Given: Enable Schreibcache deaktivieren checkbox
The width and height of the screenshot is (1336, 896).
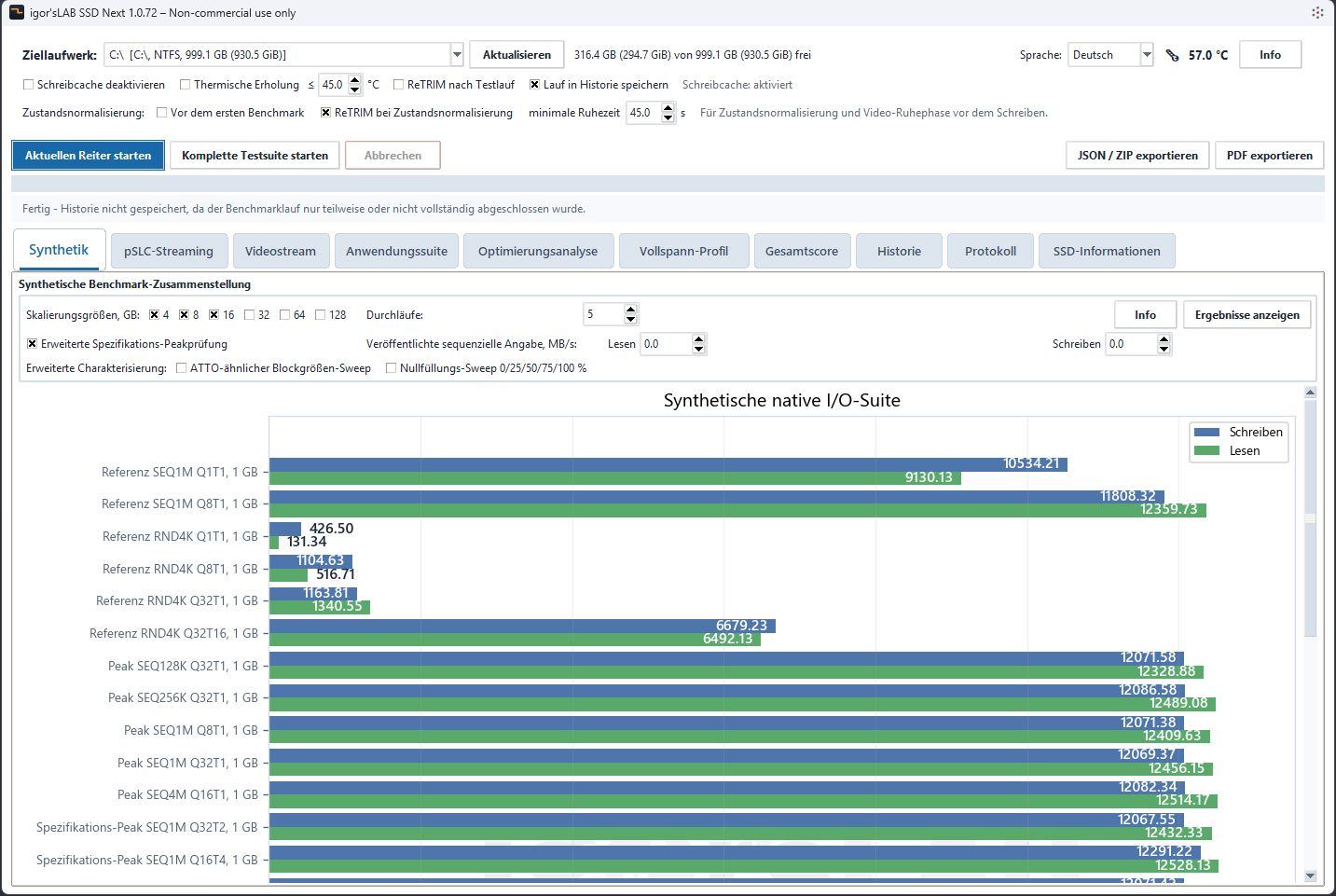Looking at the screenshot, I should [28, 85].
